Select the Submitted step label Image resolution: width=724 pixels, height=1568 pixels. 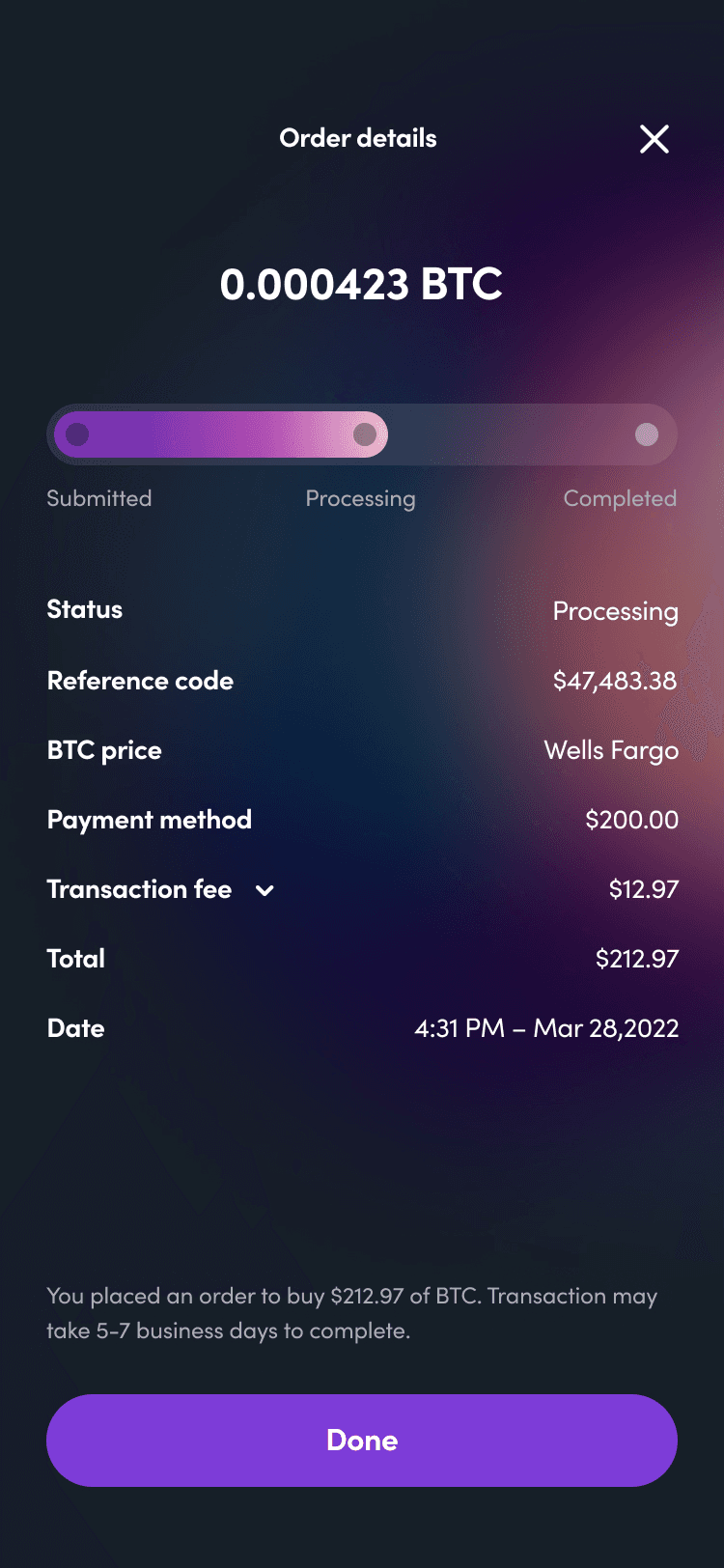pyautogui.click(x=99, y=498)
